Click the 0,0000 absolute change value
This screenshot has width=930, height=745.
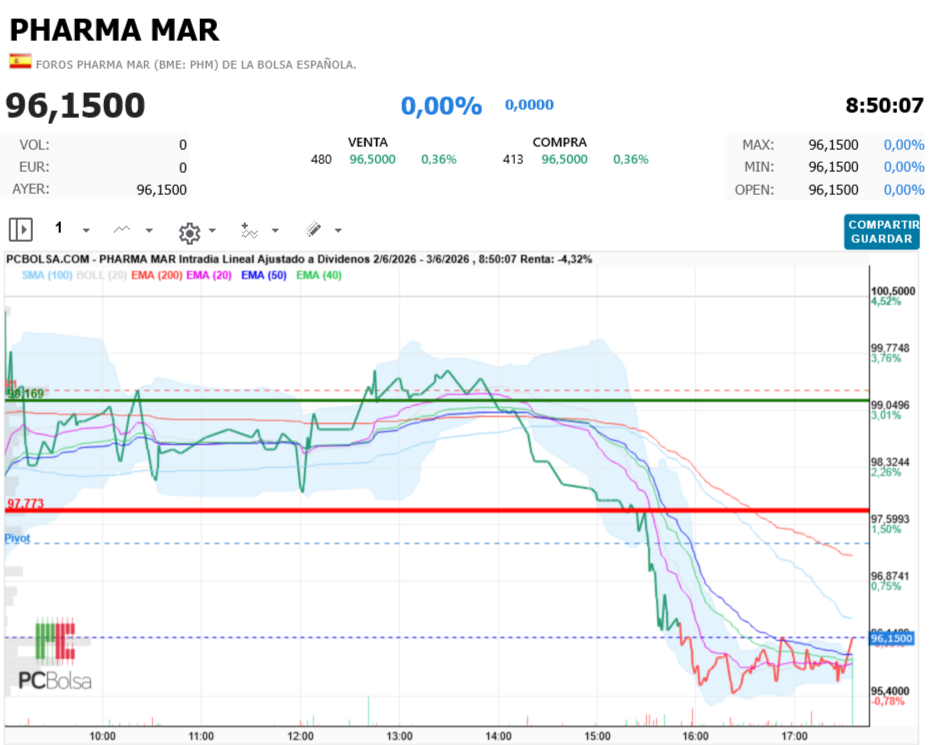(x=529, y=105)
